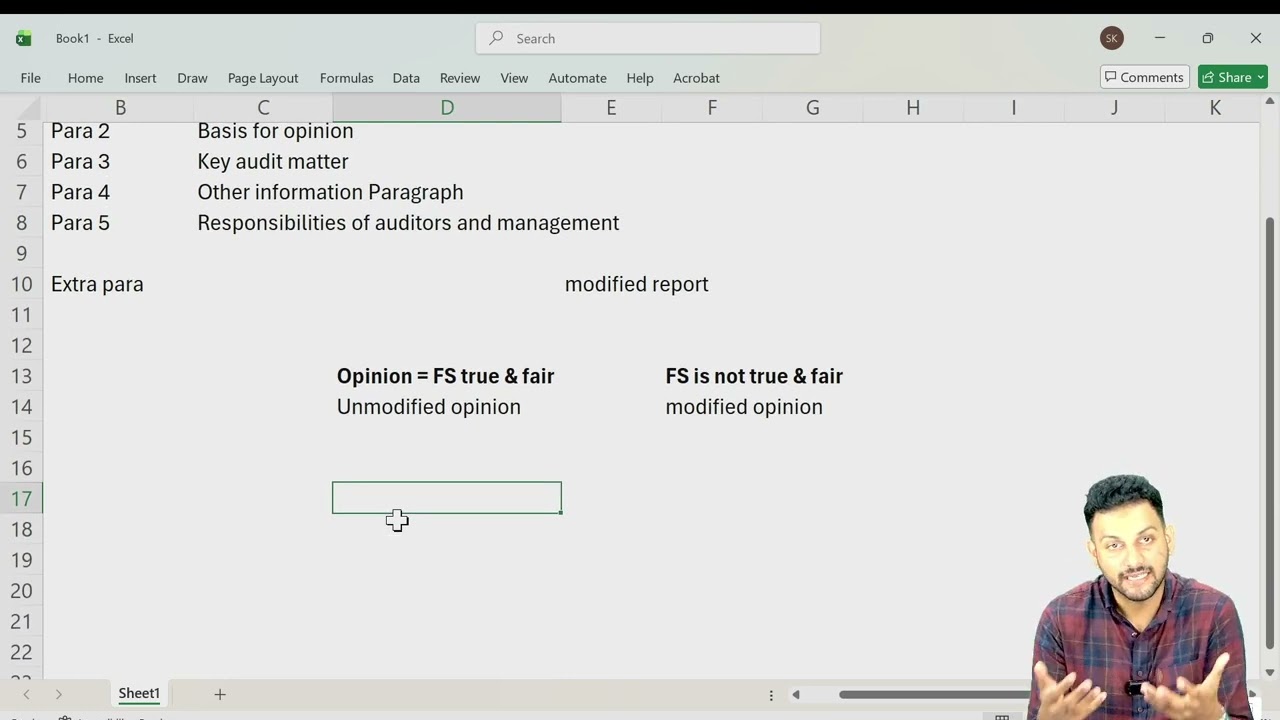The image size is (1280, 720).
Task: Switch to the Home ribbon tab
Action: [x=85, y=78]
